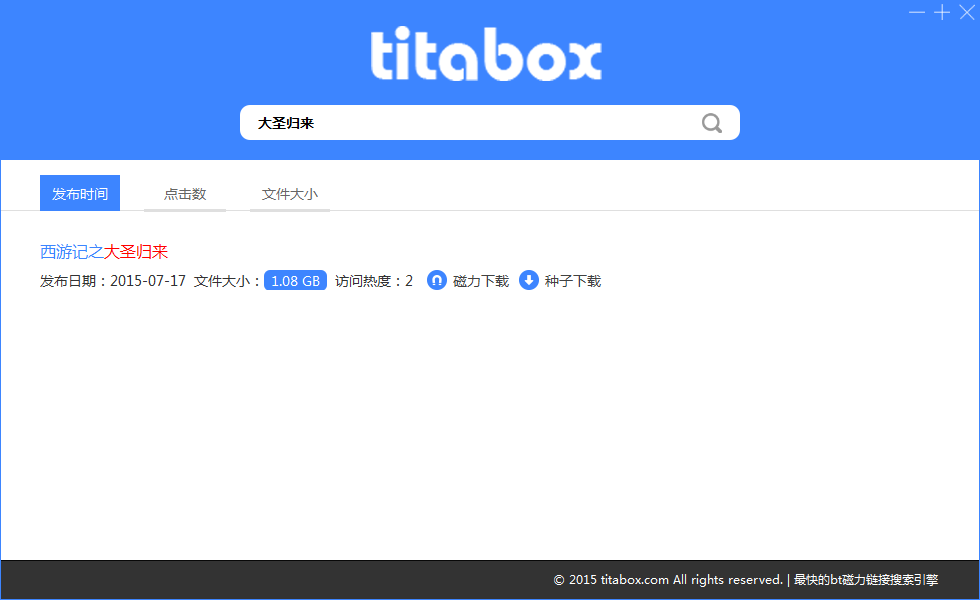Click the 最快的bt磁力链接搜索引擎 footer text
This screenshot has height=600, width=980.
pyautogui.click(x=866, y=580)
